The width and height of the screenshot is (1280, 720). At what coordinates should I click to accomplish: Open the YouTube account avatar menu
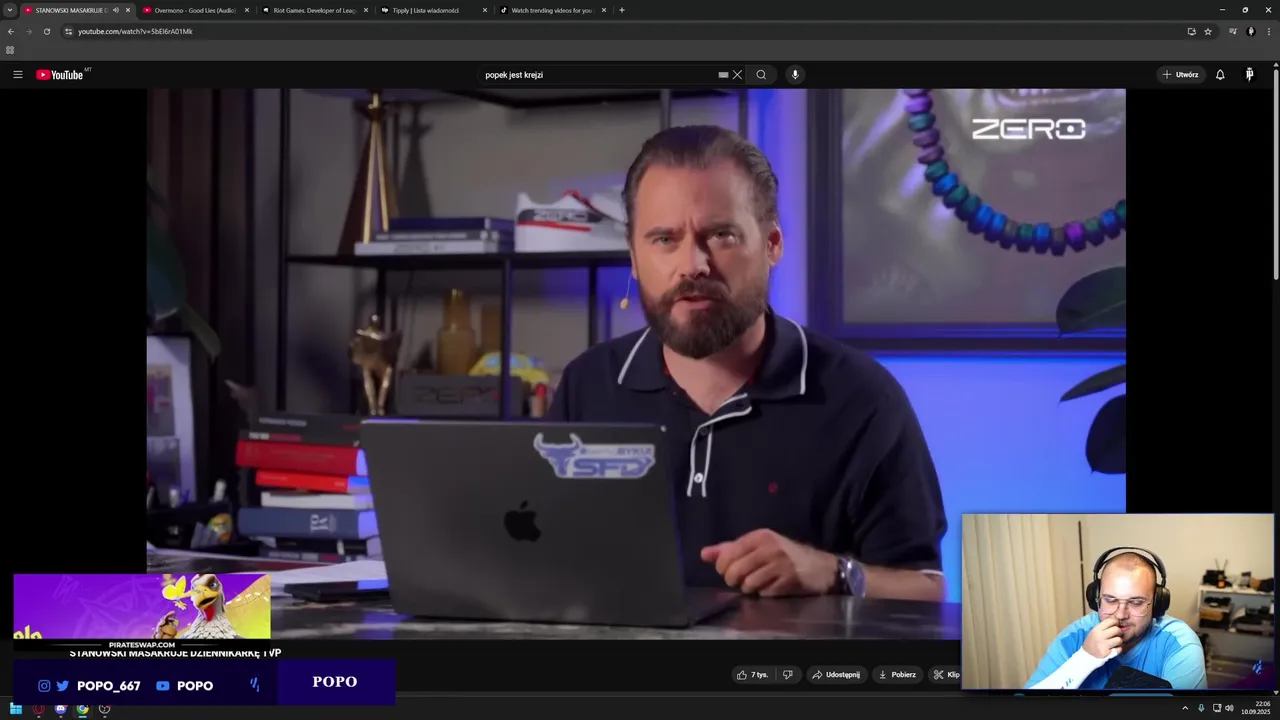pyautogui.click(x=1249, y=75)
